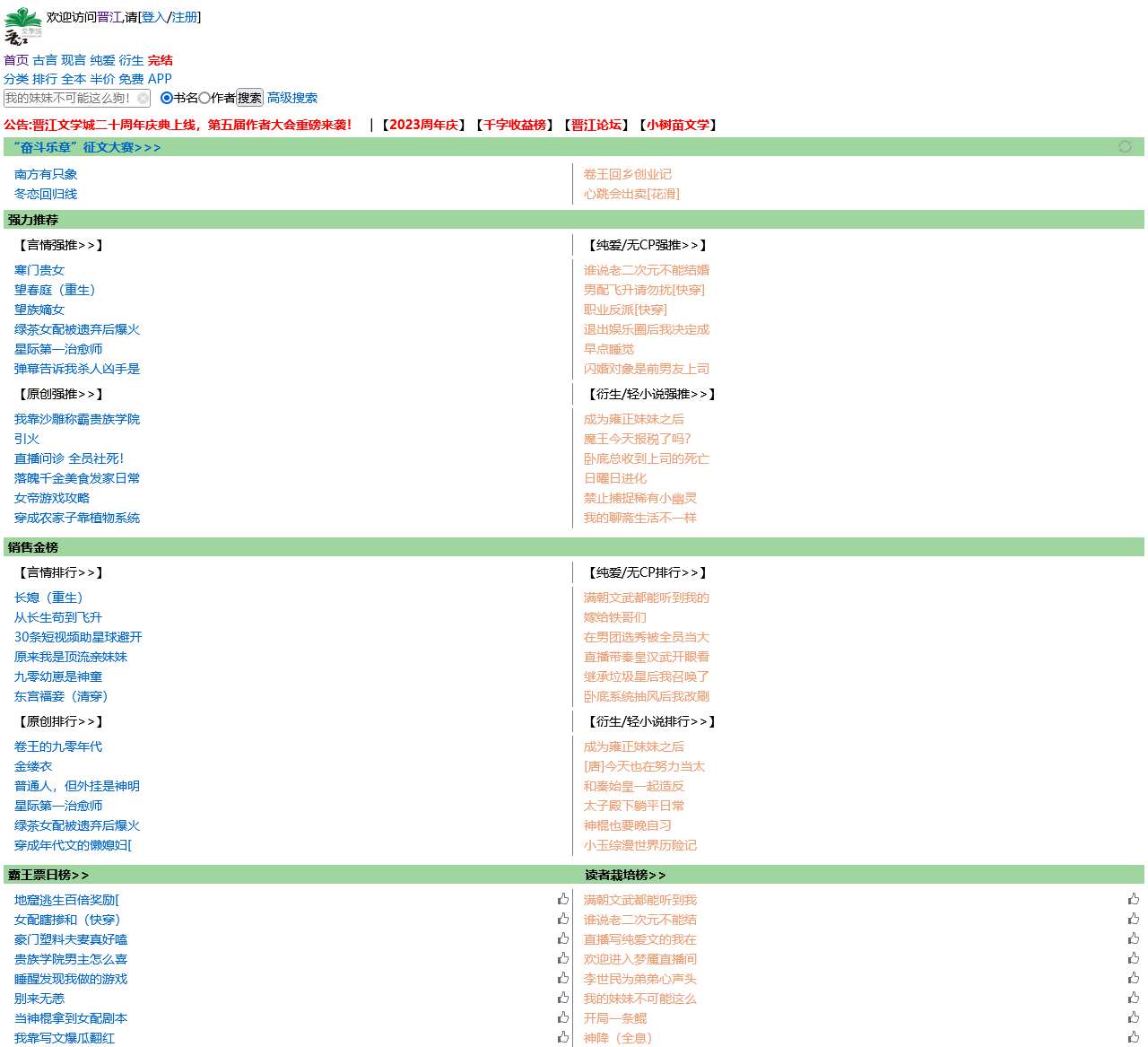Open 高级搜索 advanced search

coord(292,98)
